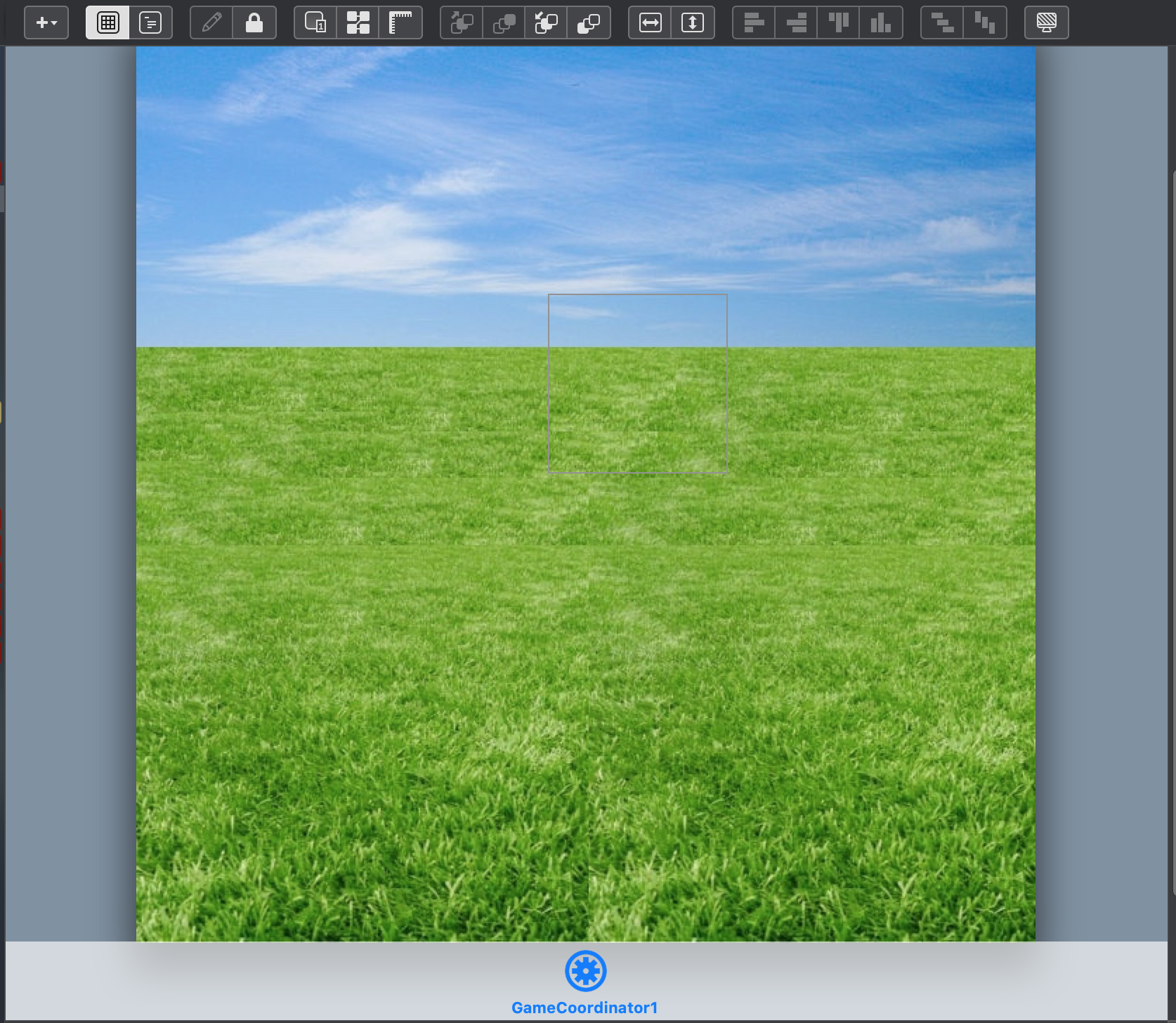This screenshot has width=1176, height=1023.
Task: Distribute controls vertically
Action: point(985,22)
